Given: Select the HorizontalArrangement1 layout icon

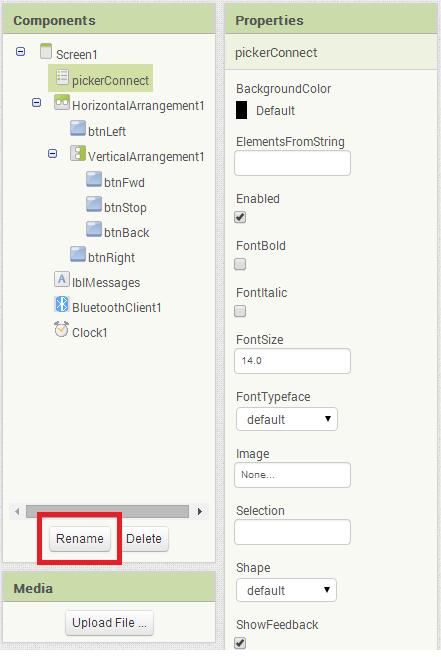Looking at the screenshot, I should 62,102.
